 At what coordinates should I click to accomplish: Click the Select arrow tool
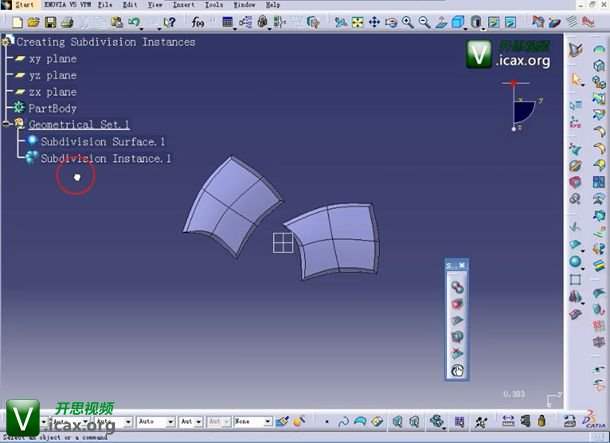(x=577, y=79)
